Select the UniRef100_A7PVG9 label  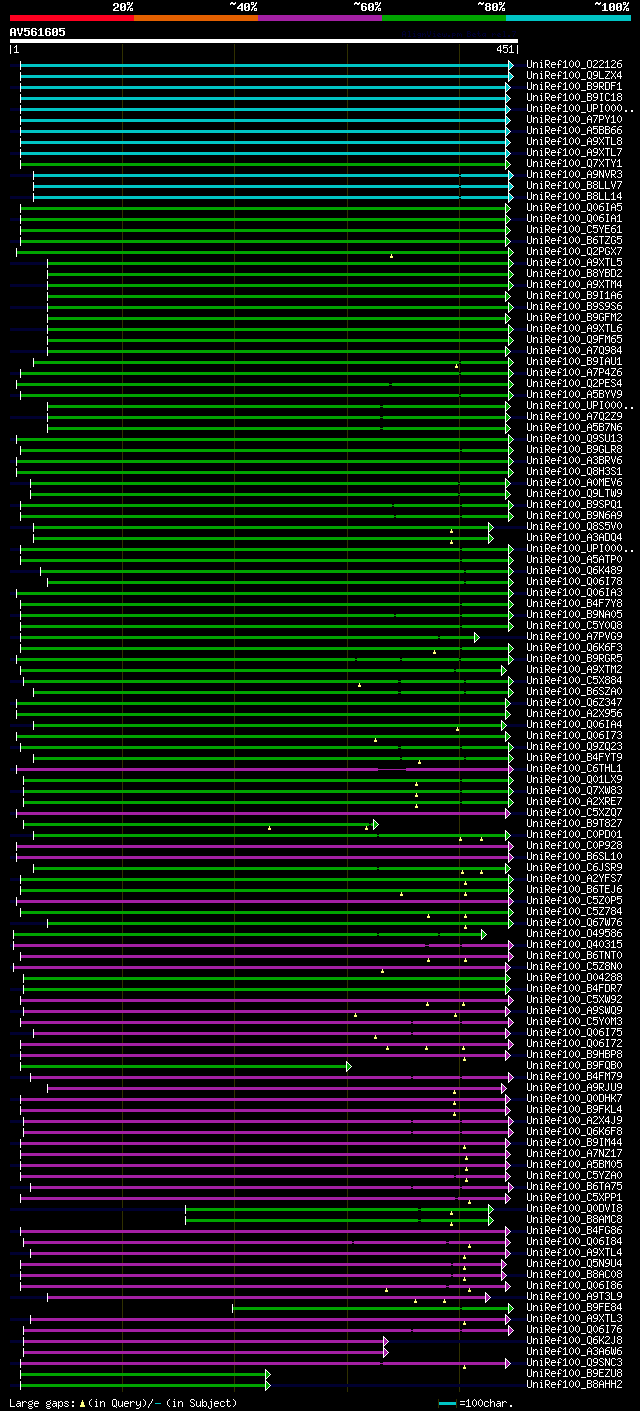tap(574, 636)
